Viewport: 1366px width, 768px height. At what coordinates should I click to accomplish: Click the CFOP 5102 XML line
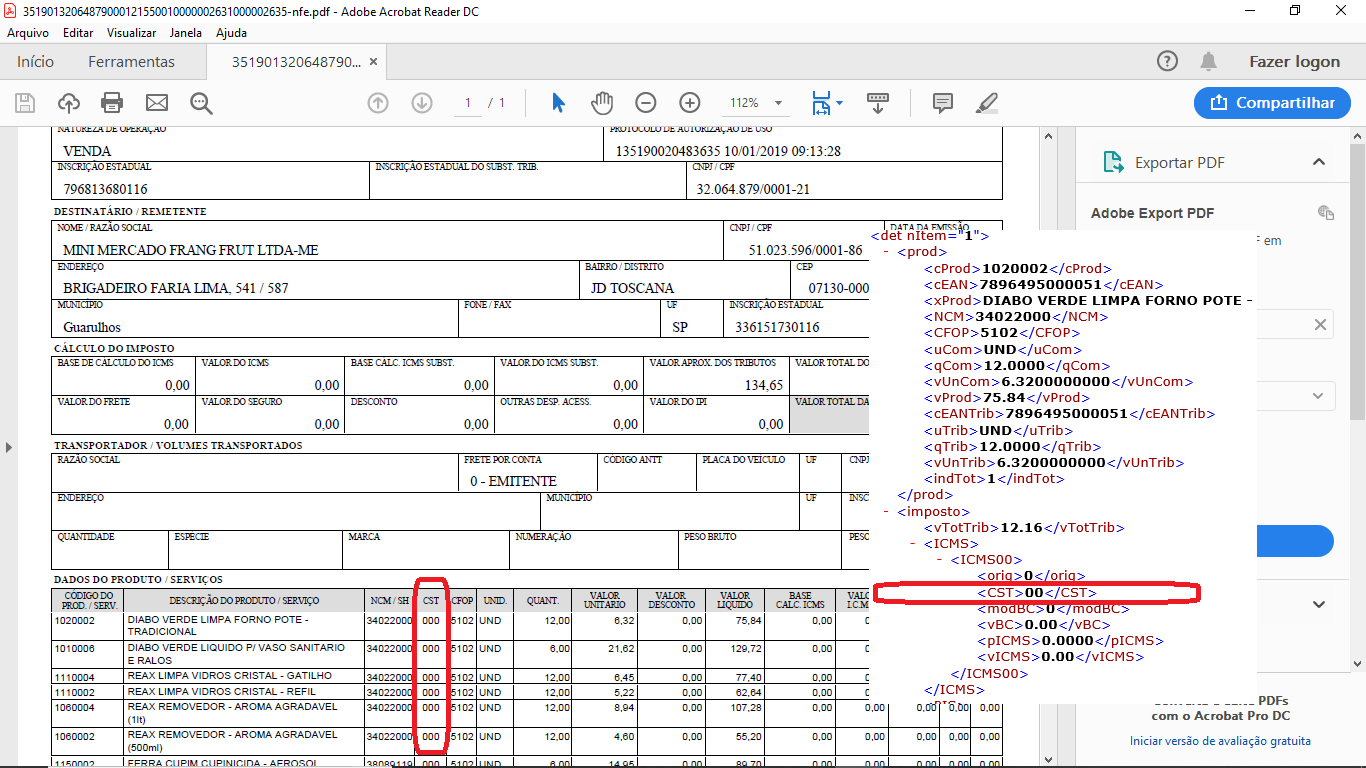coord(1004,333)
